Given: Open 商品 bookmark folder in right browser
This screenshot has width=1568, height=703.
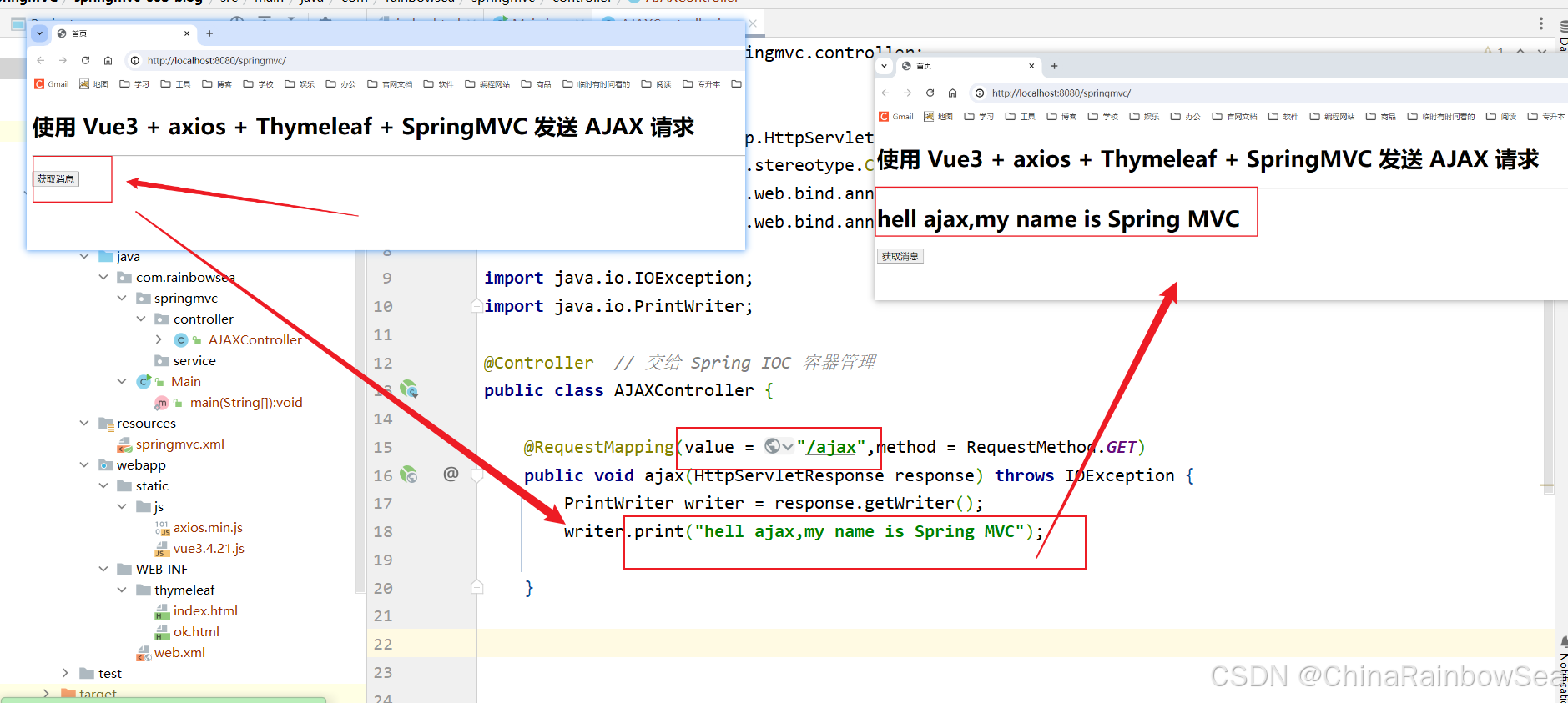Looking at the screenshot, I should (x=1381, y=117).
